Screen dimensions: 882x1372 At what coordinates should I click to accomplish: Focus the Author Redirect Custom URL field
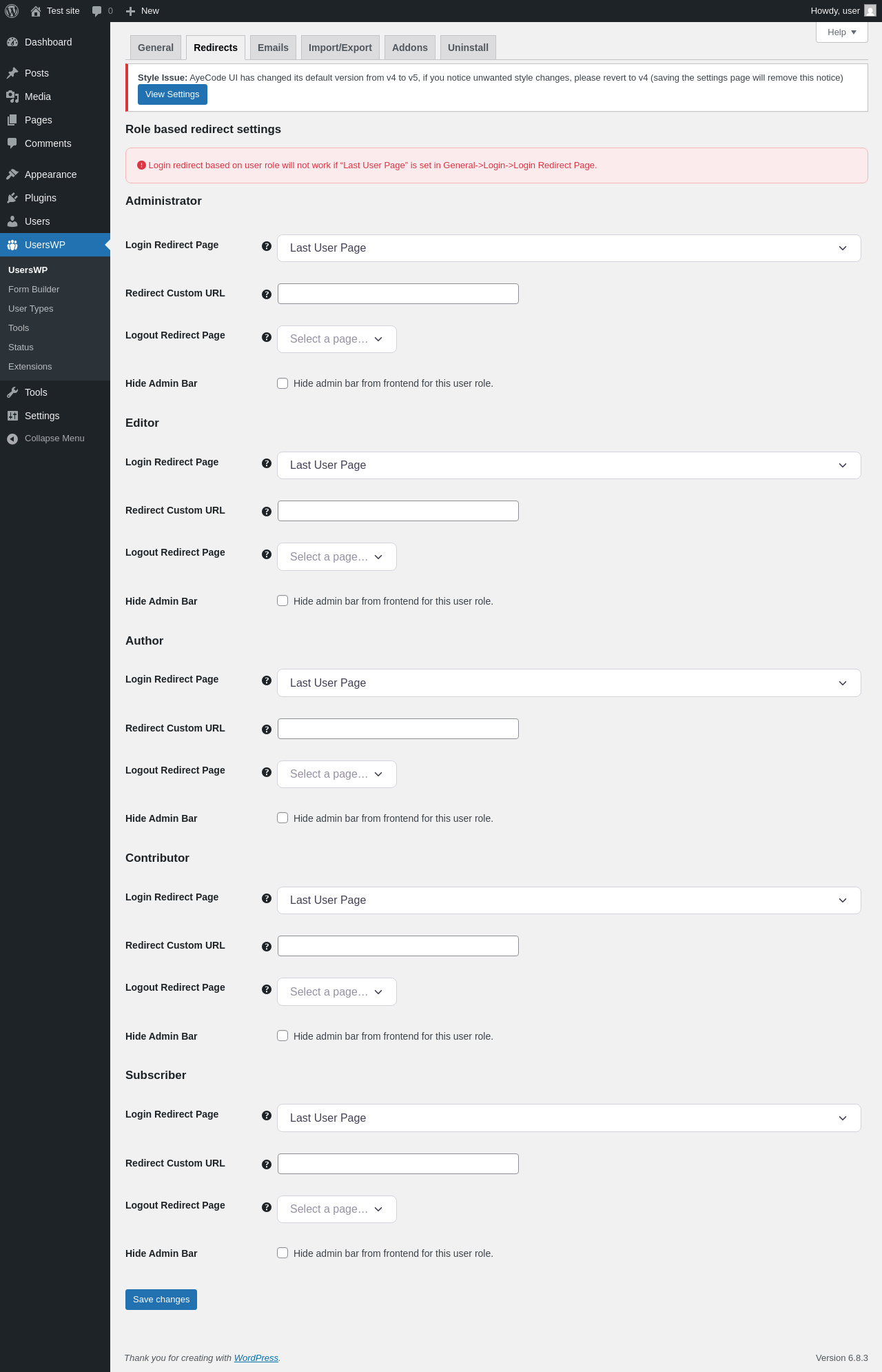pos(398,729)
